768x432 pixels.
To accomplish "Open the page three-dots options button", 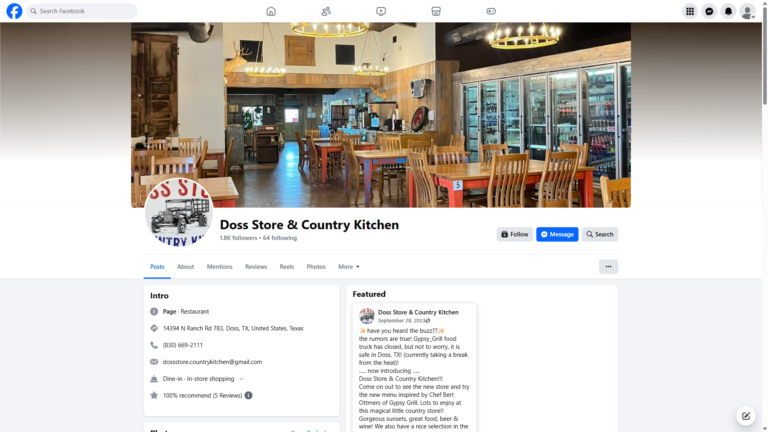I will click(608, 266).
